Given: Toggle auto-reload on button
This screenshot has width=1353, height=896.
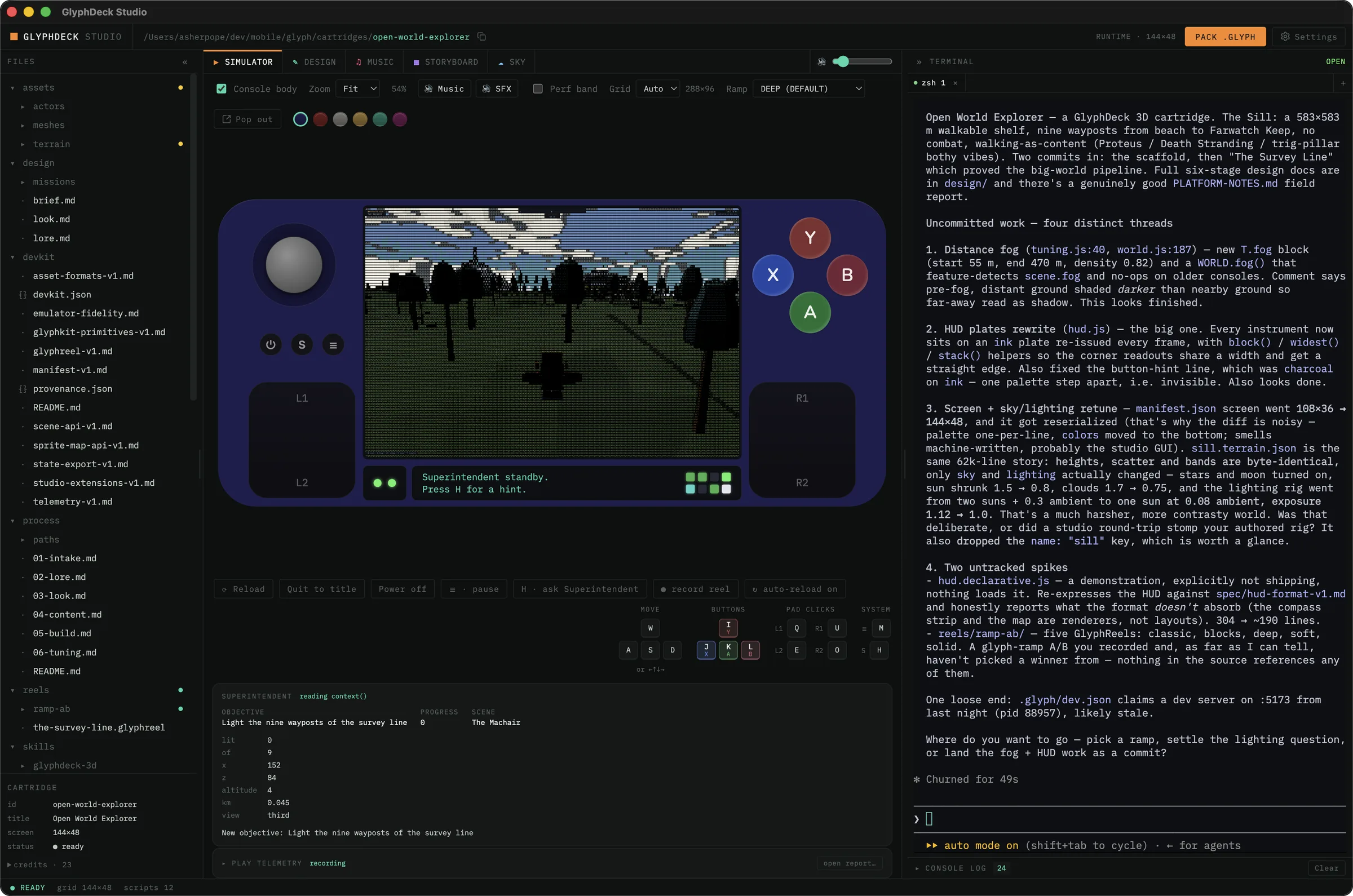Looking at the screenshot, I should coord(794,588).
